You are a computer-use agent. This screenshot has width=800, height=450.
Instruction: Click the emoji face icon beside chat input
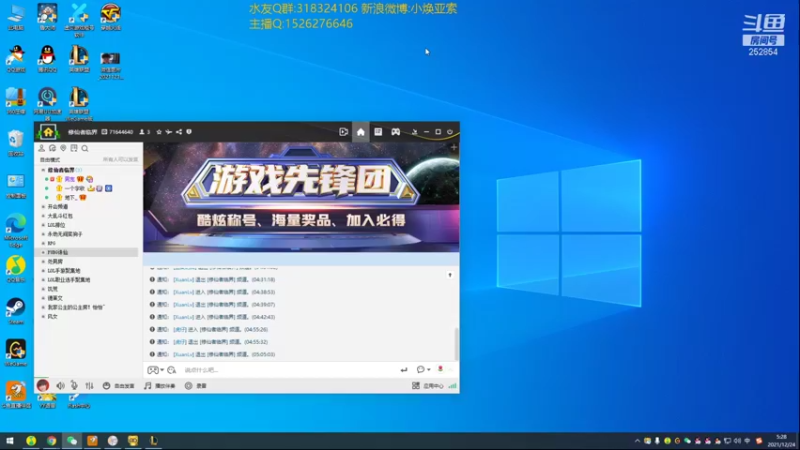click(x=171, y=370)
